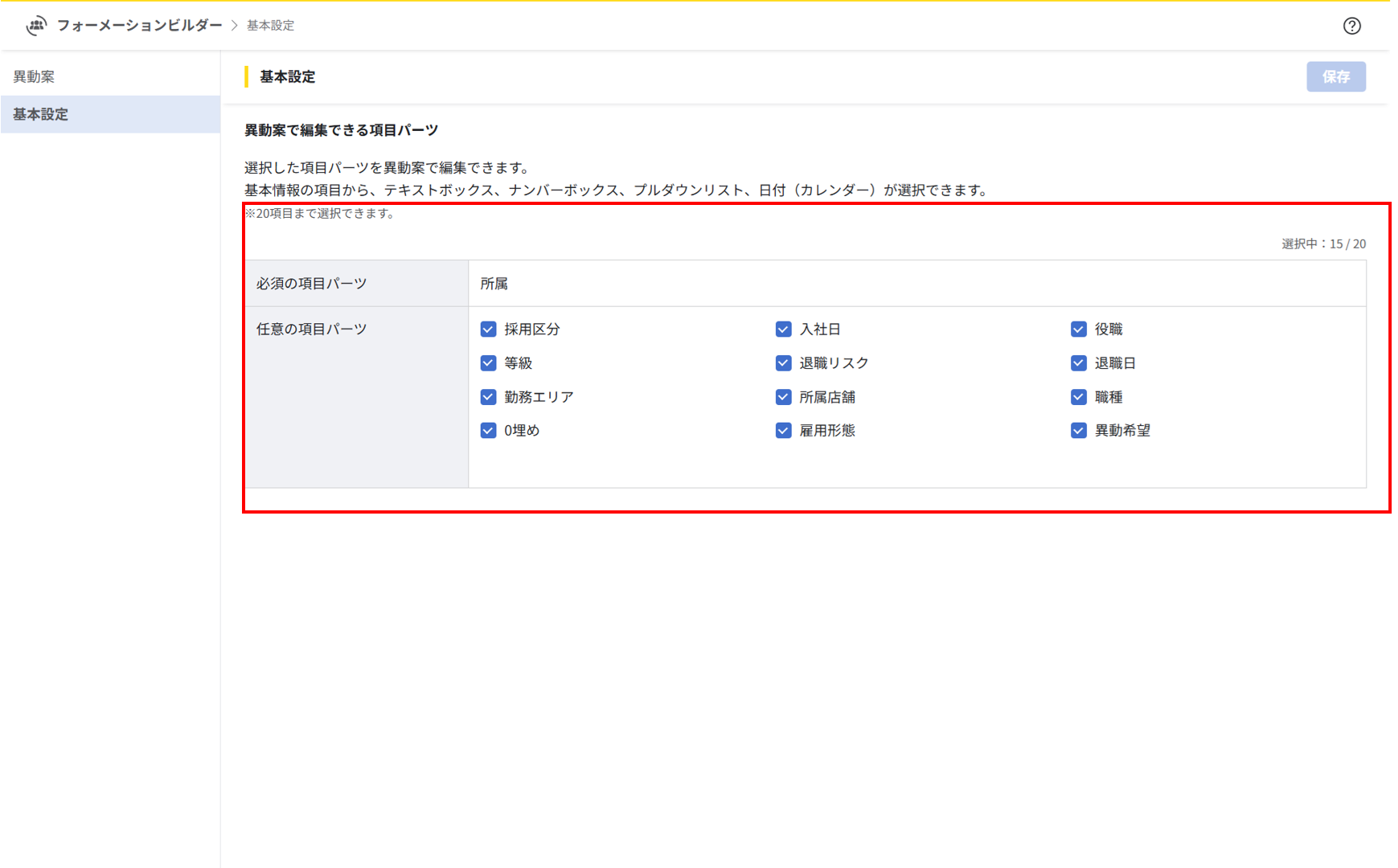Select the 基本設定 sidebar menu item
The image size is (1398, 868).
click(40, 115)
